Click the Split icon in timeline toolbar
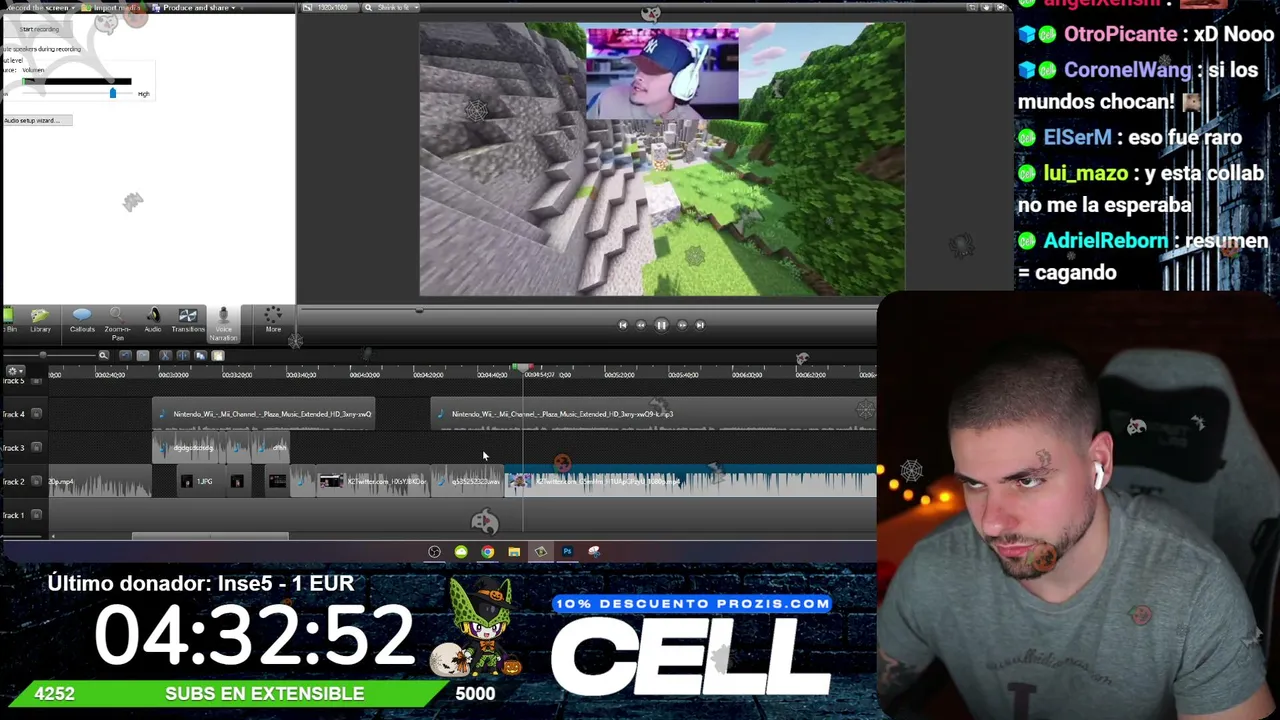Image resolution: width=1280 pixels, height=720 pixels. click(183, 355)
